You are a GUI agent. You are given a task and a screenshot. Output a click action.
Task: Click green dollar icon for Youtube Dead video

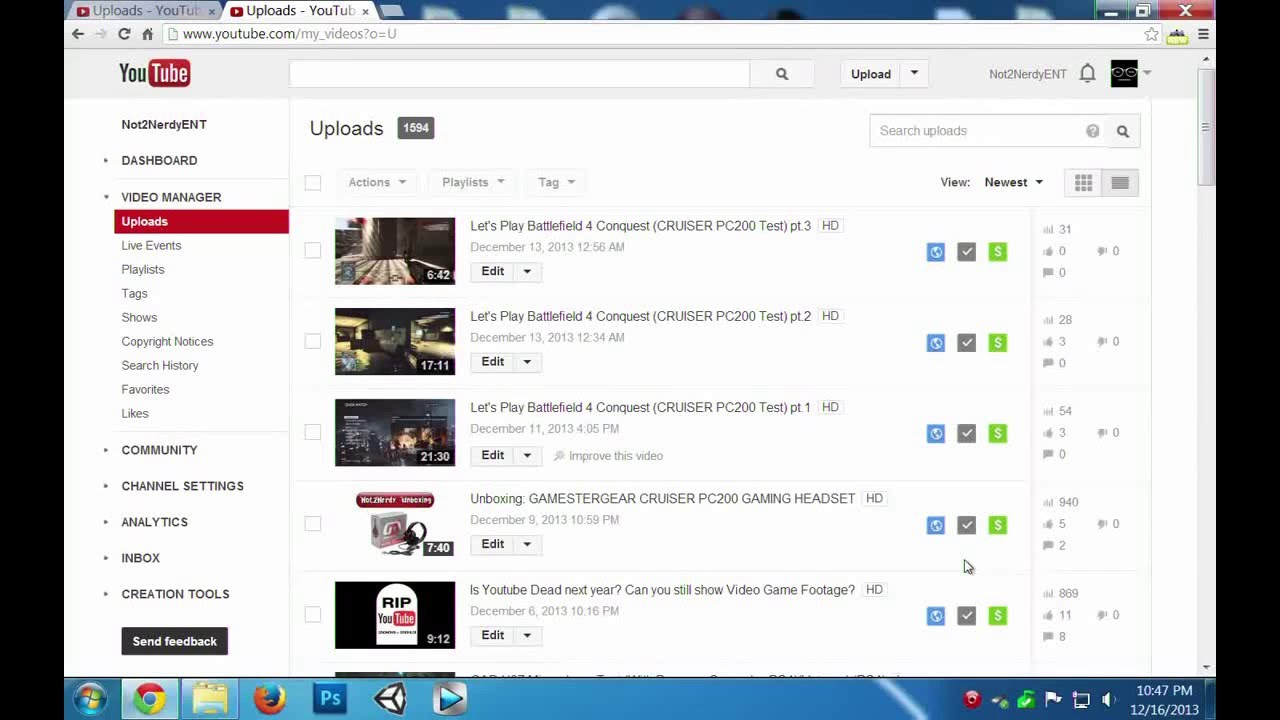998,616
